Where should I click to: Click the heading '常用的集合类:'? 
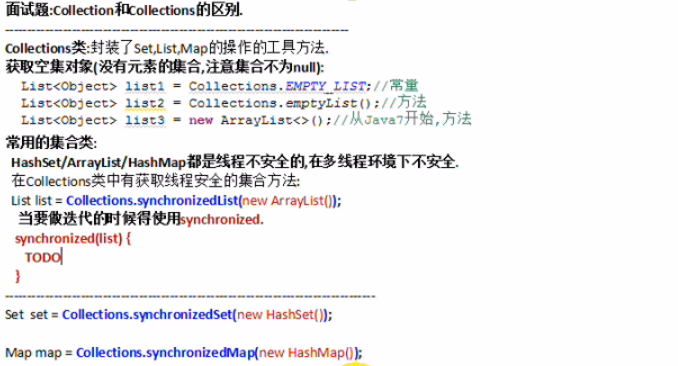pyautogui.click(x=51, y=142)
